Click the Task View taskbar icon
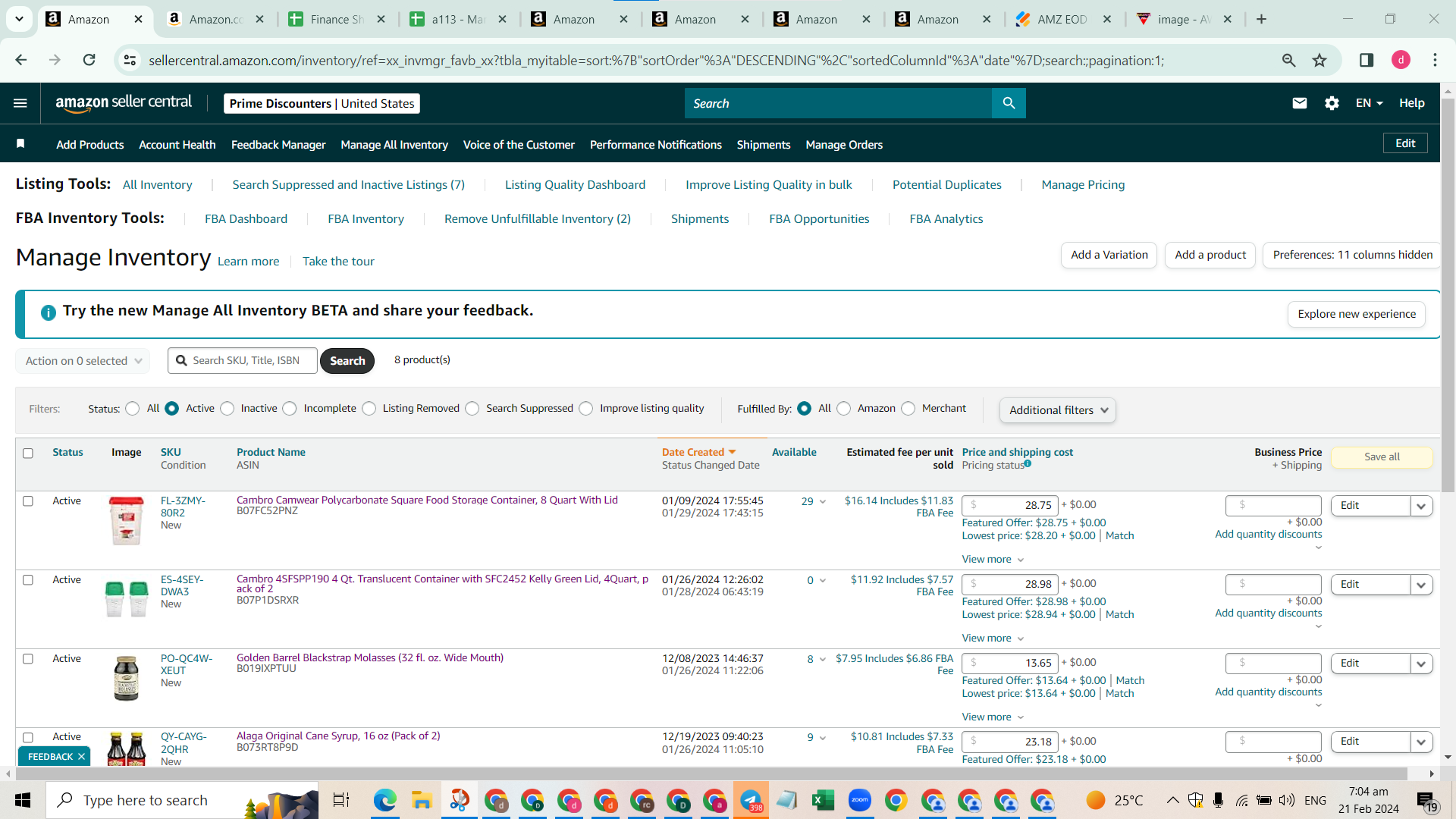This screenshot has width=1456, height=819. (341, 800)
